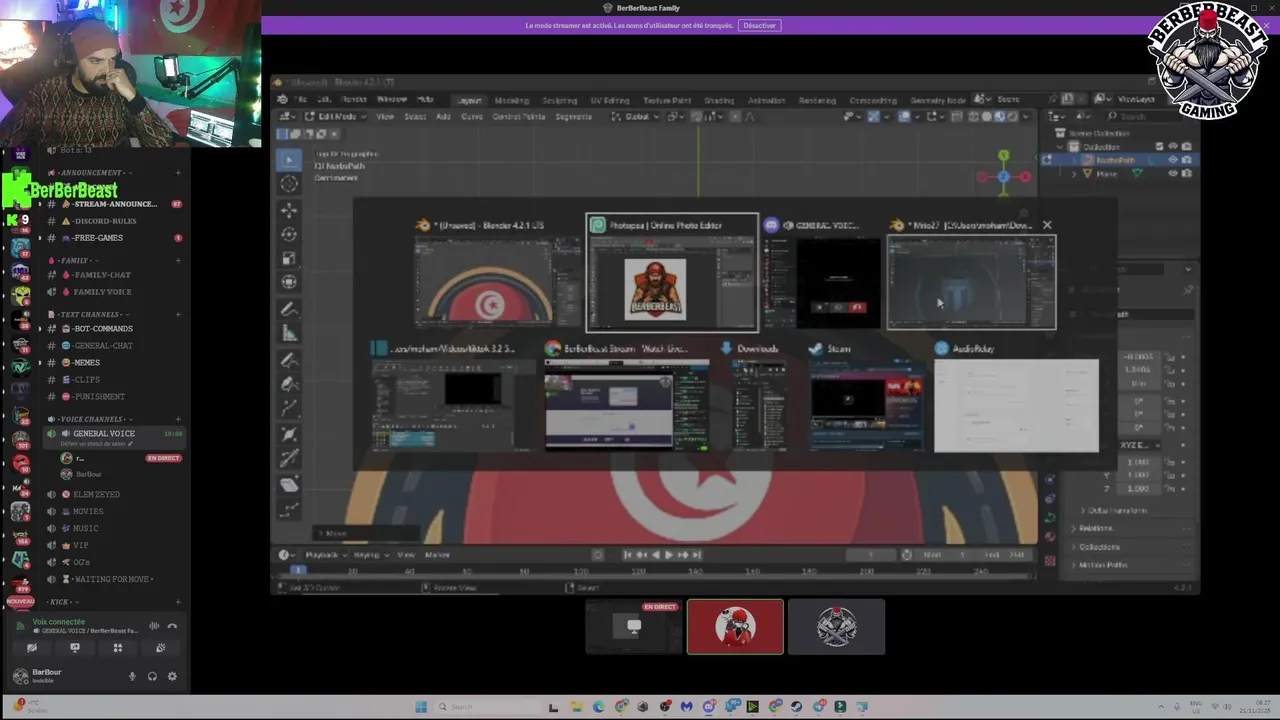The image size is (1280, 720).
Task: Disconnect from the Discord voice channel
Action: pyautogui.click(x=172, y=626)
